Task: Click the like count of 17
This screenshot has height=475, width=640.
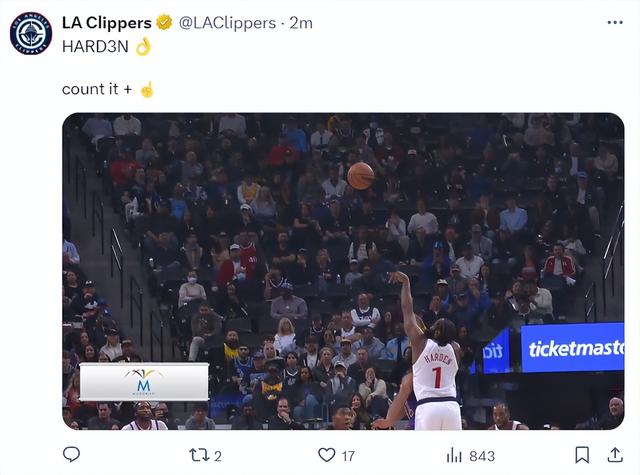Action: click(x=348, y=456)
